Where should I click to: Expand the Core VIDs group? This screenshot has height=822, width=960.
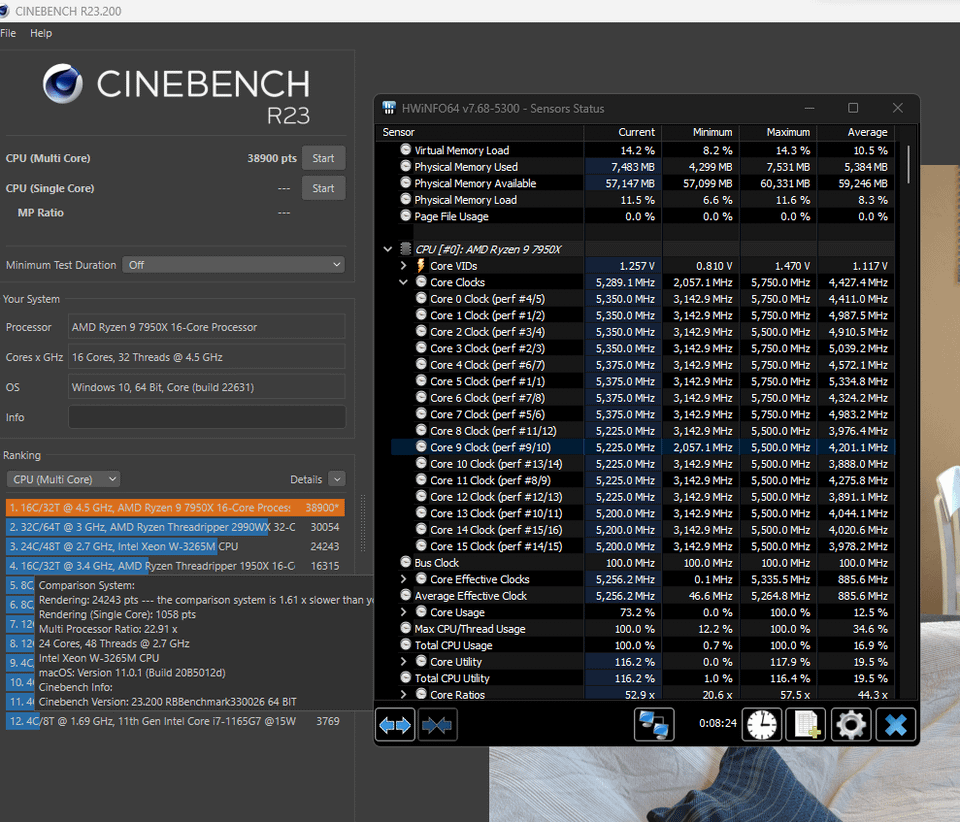point(403,266)
